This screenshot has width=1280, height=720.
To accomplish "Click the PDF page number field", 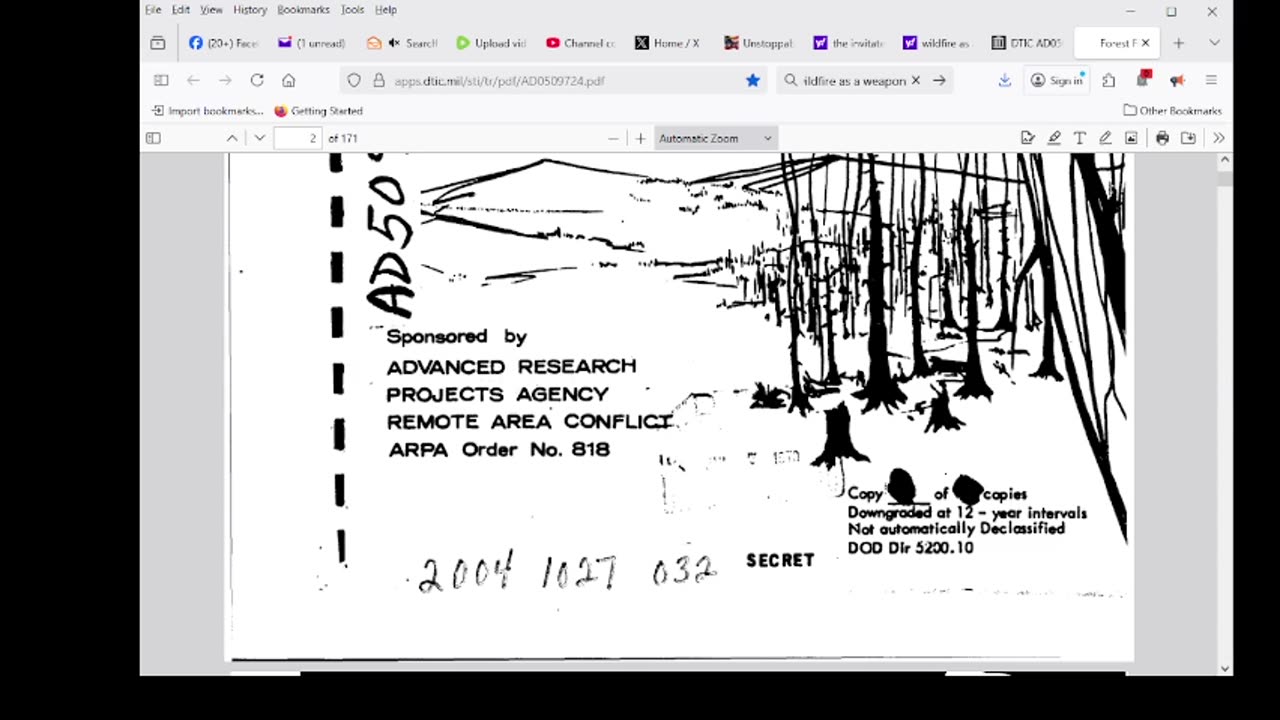I will 297,138.
